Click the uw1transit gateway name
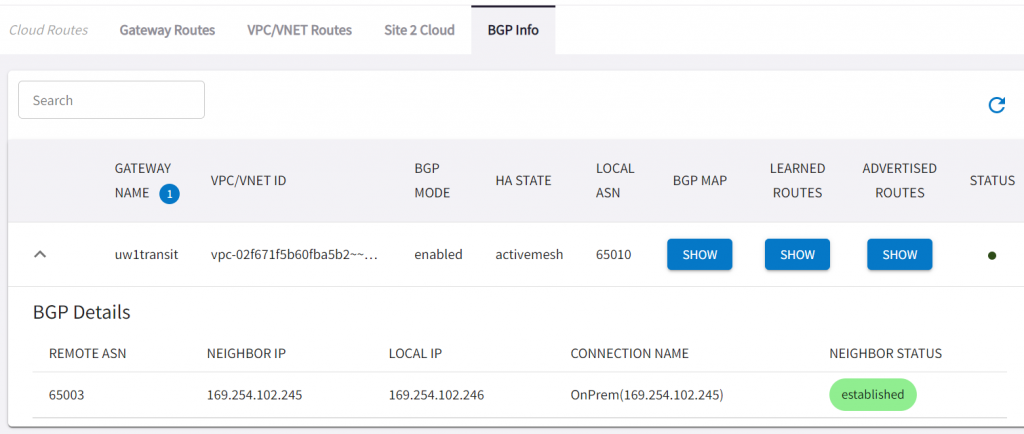Screen dimensions: 1024x434 146,255
